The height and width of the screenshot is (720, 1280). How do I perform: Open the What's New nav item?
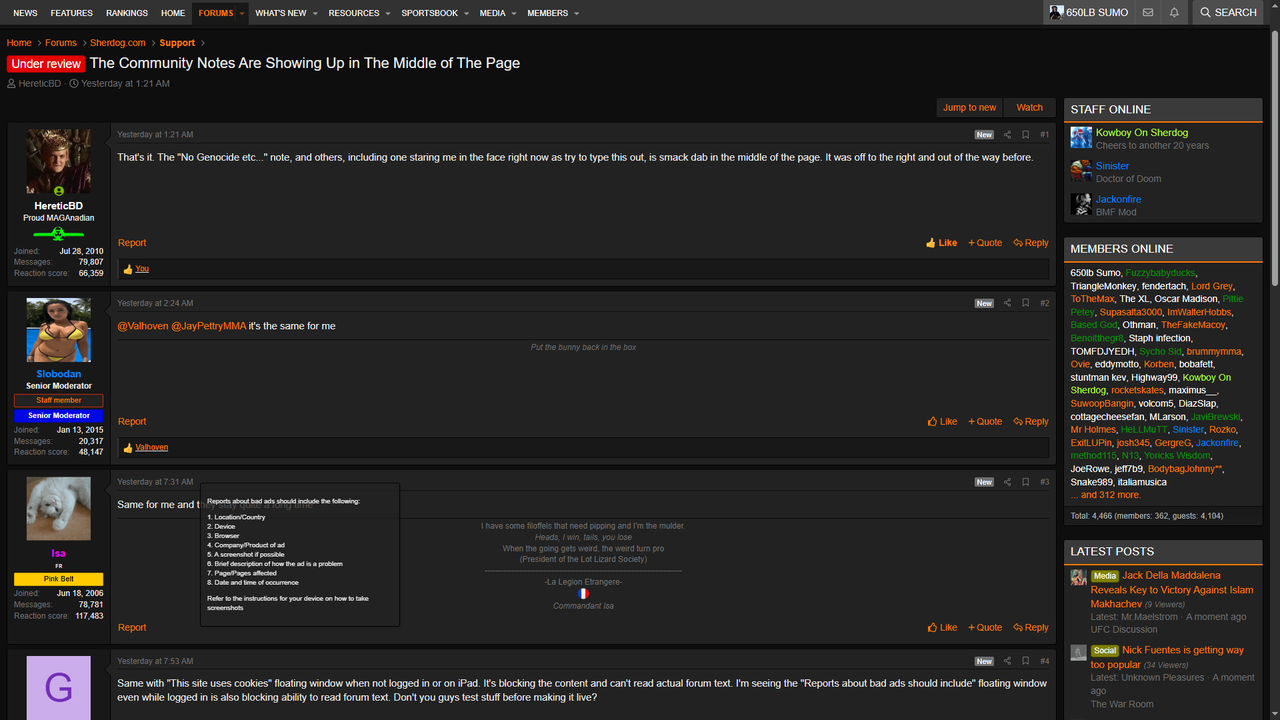pos(280,13)
